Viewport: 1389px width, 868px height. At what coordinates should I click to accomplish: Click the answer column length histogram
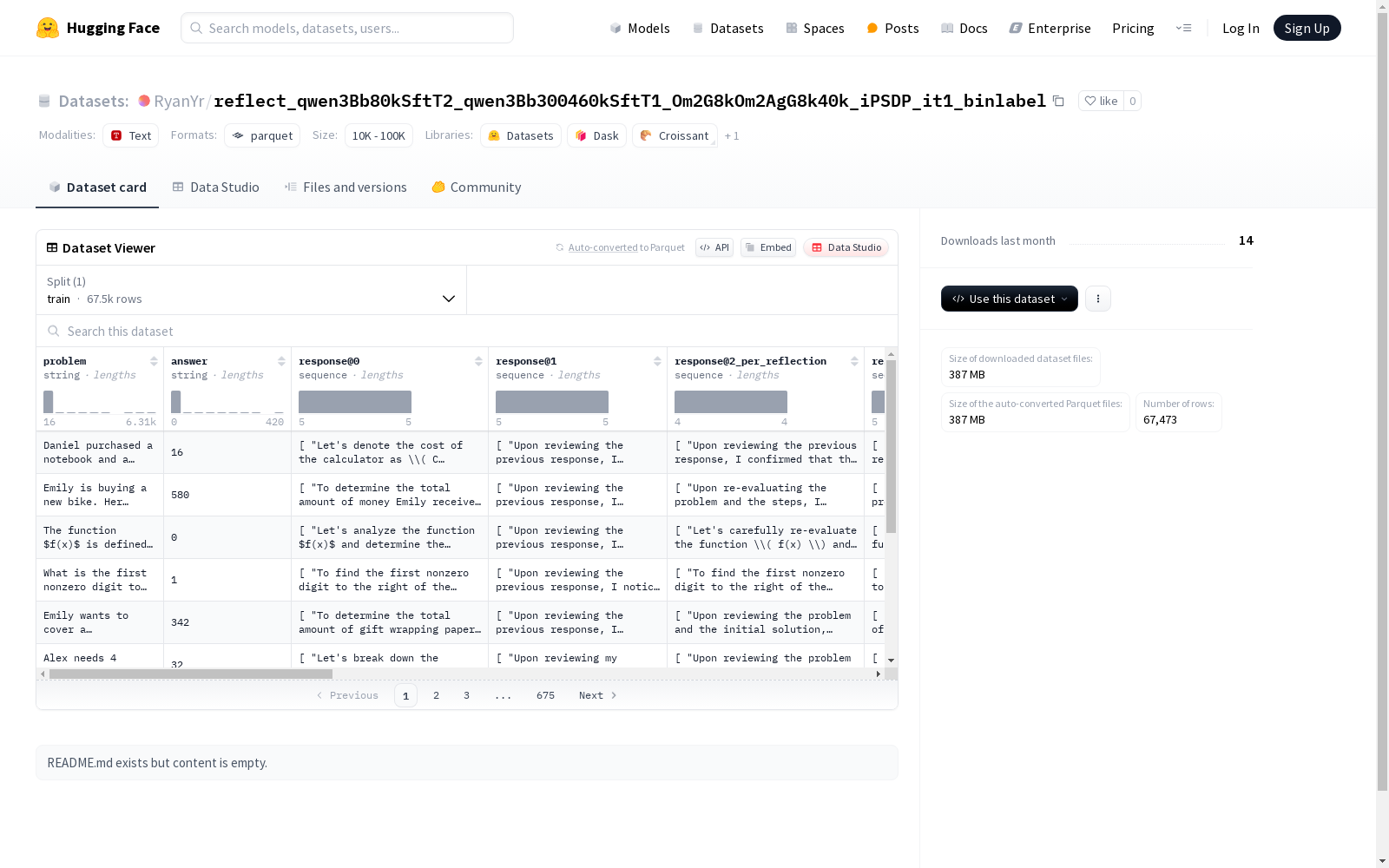pyautogui.click(x=227, y=402)
